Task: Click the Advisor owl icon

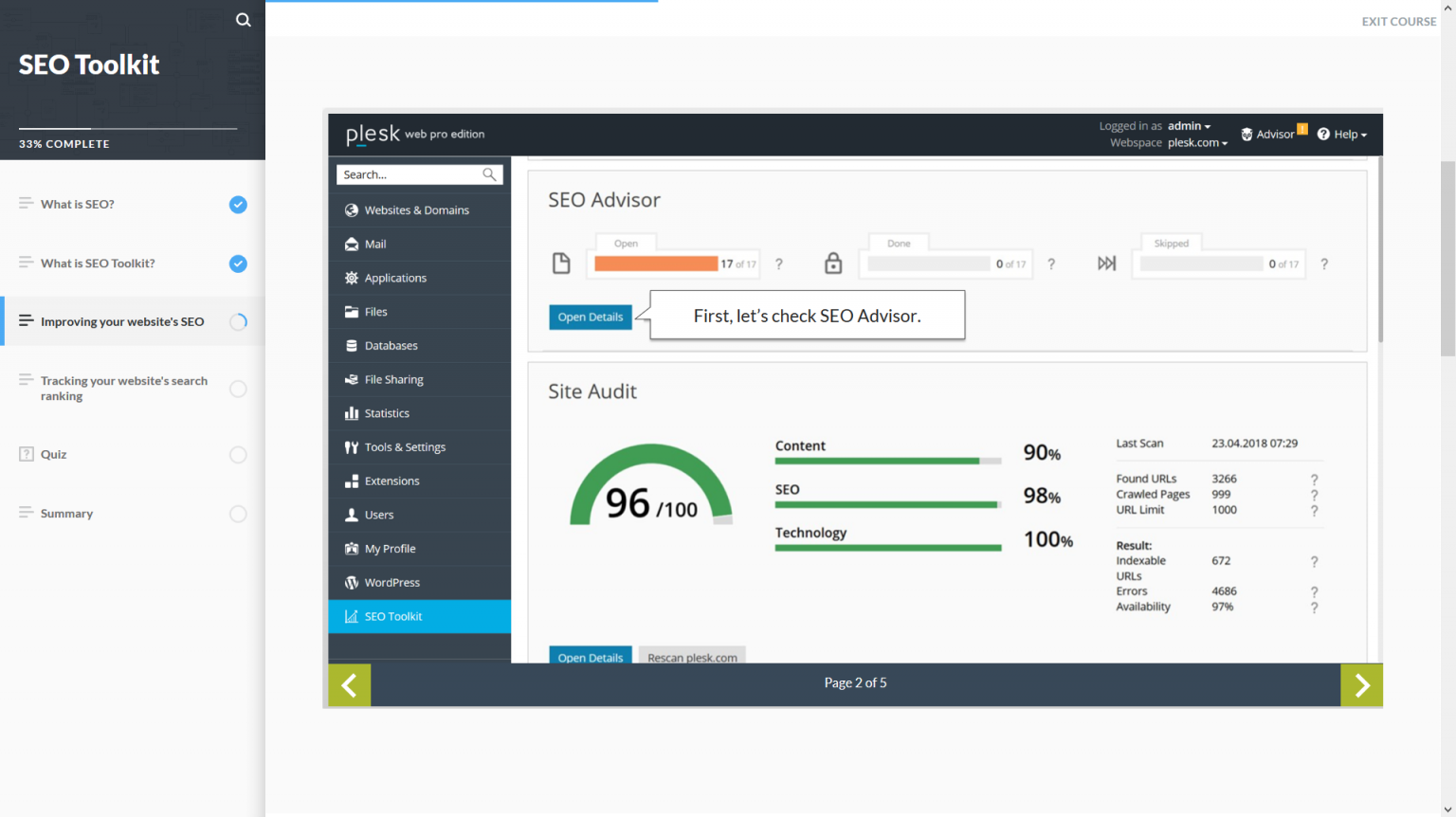Action: click(x=1247, y=135)
